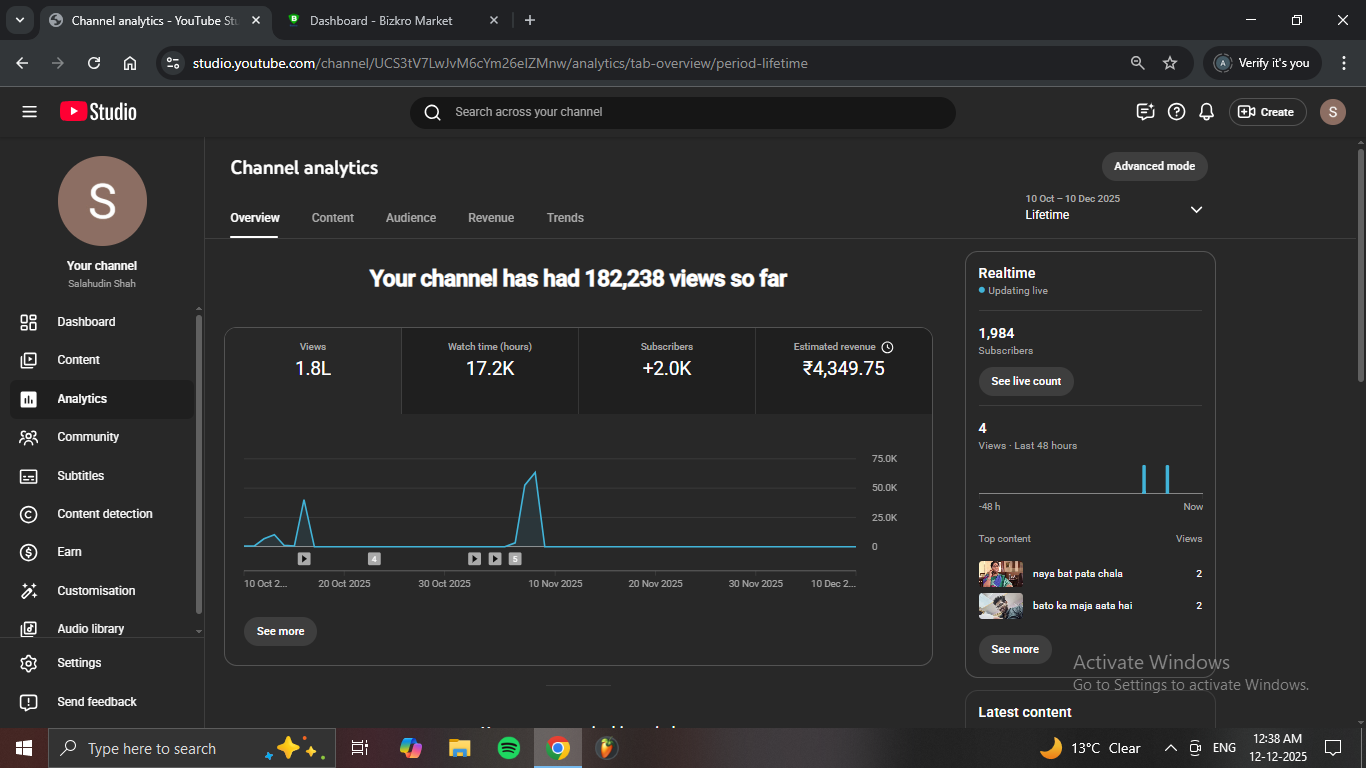Go to Subtitles in sidebar
The image size is (1366, 768).
80,476
